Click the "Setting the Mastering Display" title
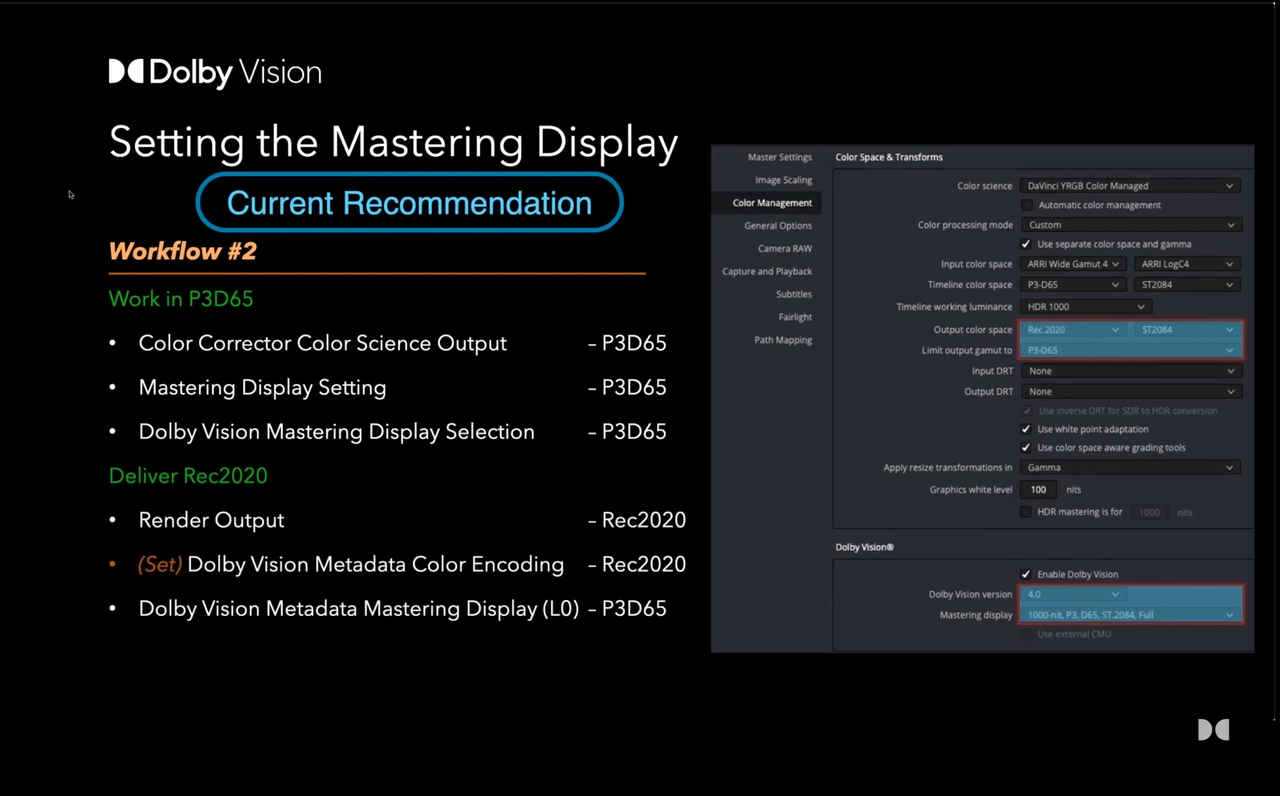This screenshot has width=1280, height=796. [394, 142]
